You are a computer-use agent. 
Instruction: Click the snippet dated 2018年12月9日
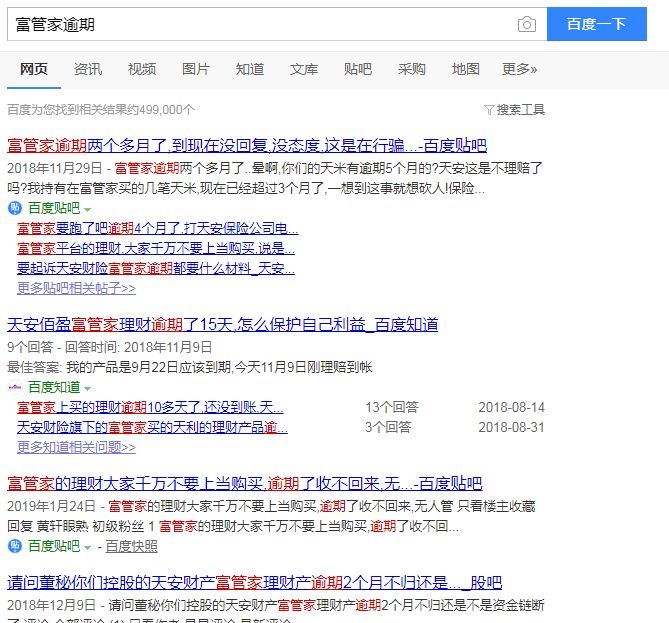pyautogui.click(x=276, y=610)
